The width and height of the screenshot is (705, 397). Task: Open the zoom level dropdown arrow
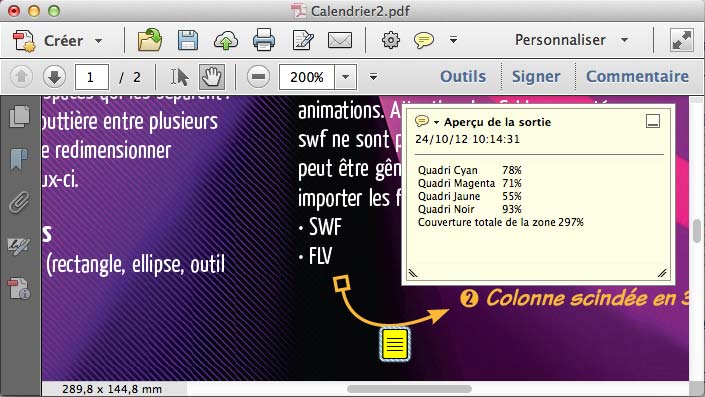tap(345, 77)
